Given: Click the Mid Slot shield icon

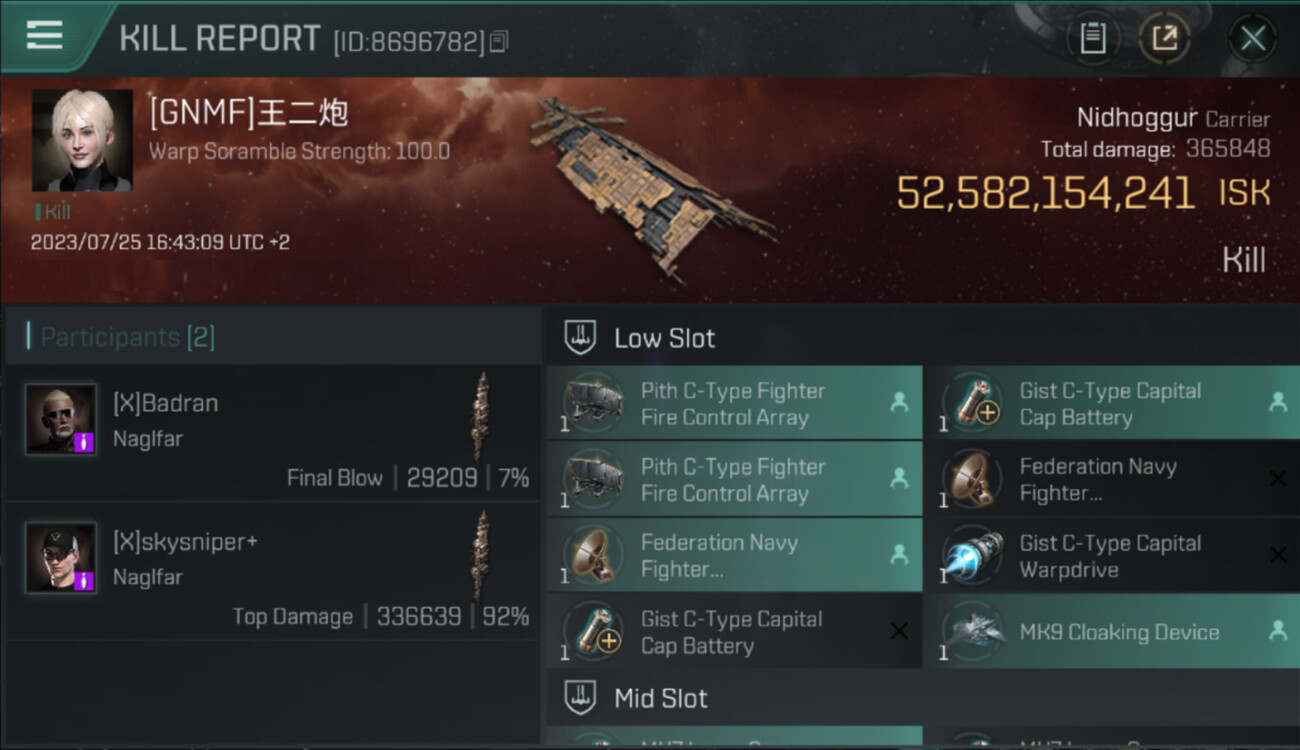Looking at the screenshot, I should [x=581, y=698].
